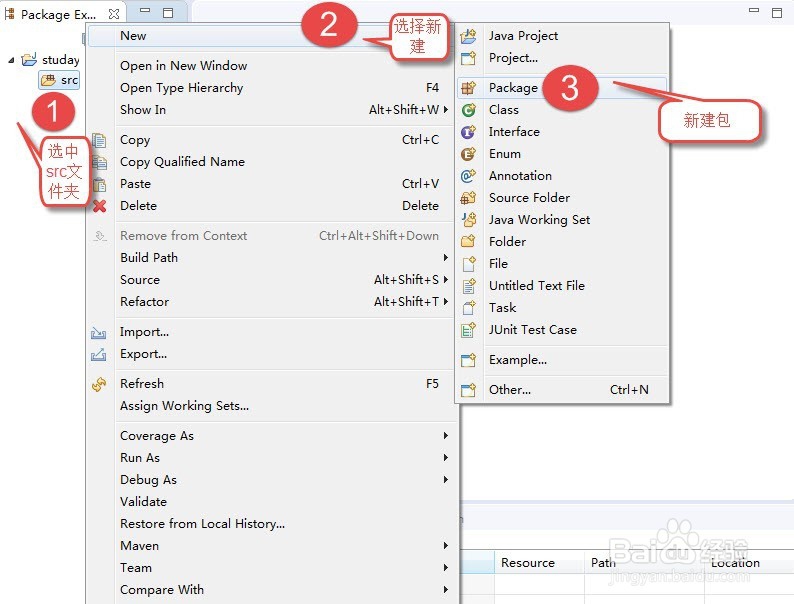Image resolution: width=794 pixels, height=604 pixels.
Task: Click the Other... wizard icon
Action: [x=468, y=390]
